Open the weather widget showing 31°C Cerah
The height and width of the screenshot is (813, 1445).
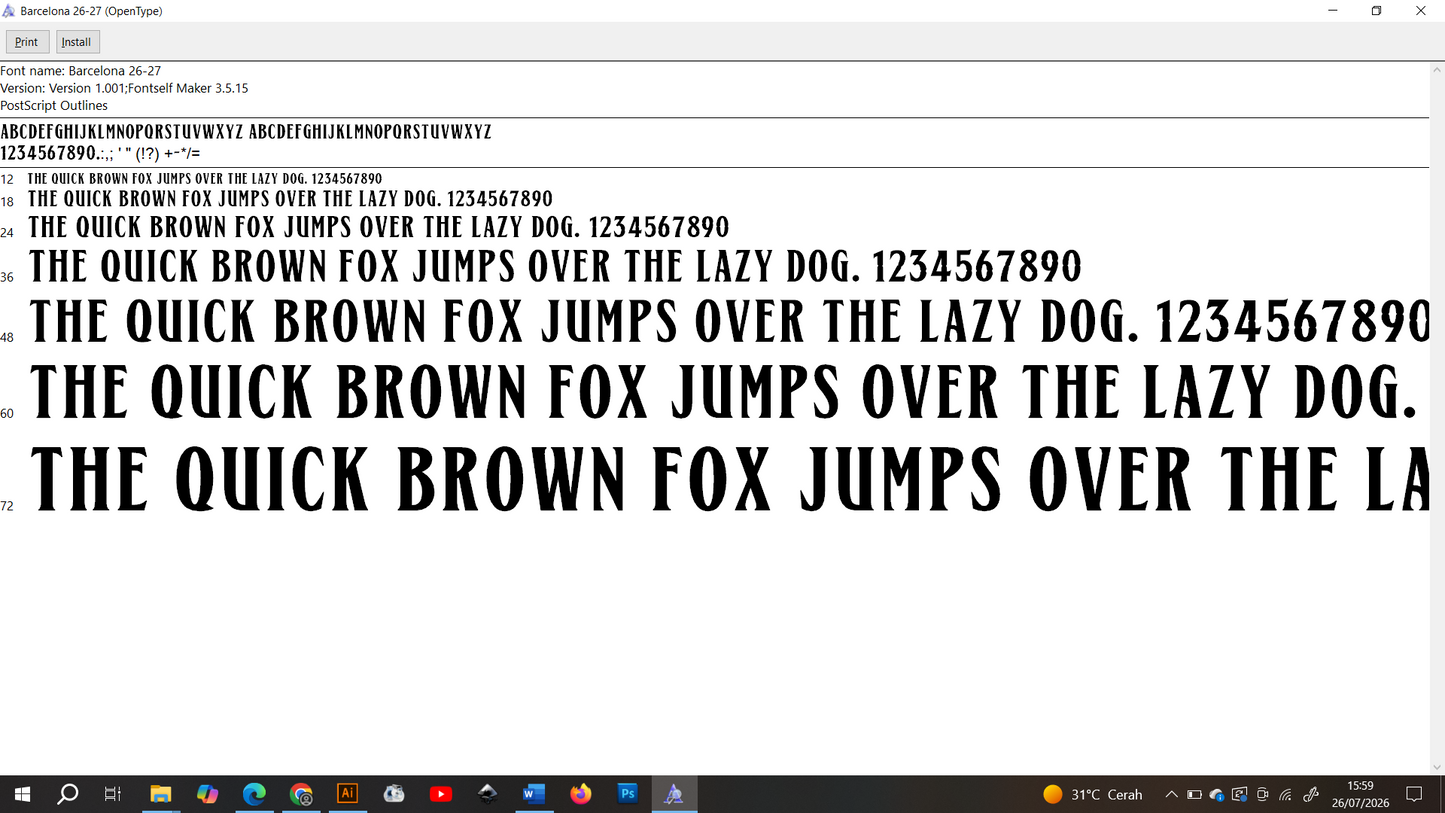coord(1092,794)
